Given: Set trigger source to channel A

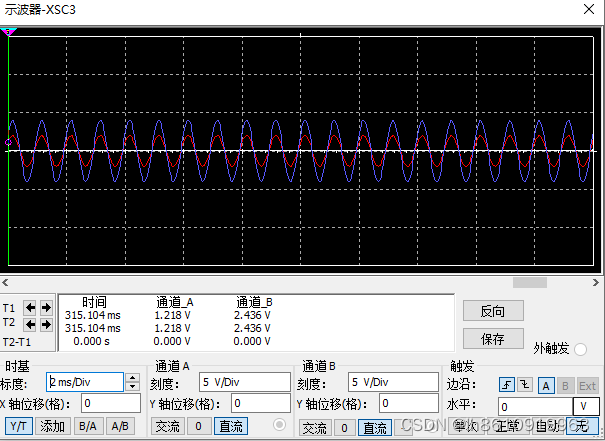Looking at the screenshot, I should [x=546, y=386].
